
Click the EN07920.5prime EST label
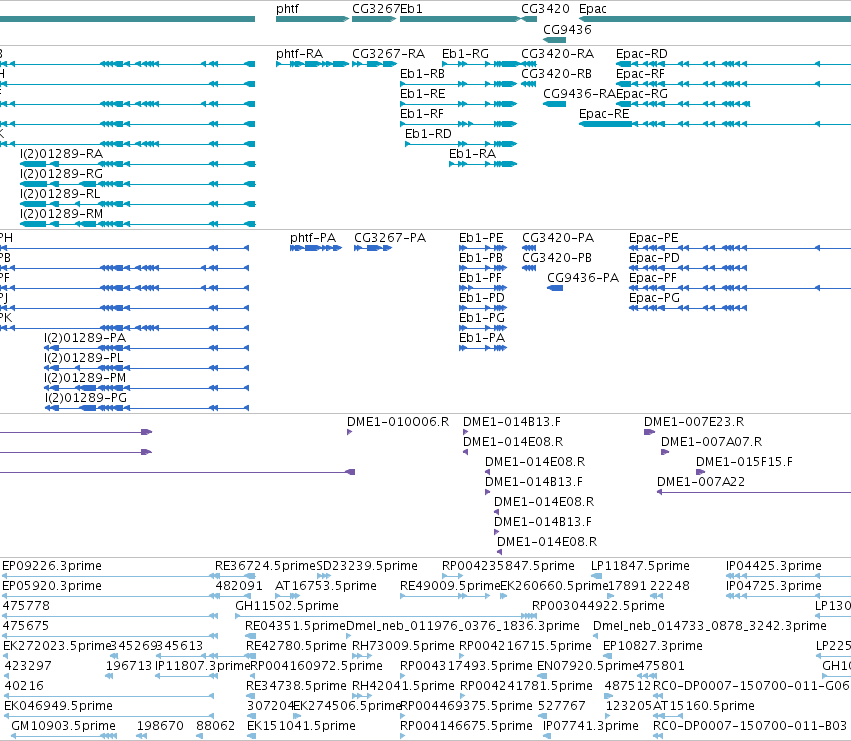click(x=587, y=666)
